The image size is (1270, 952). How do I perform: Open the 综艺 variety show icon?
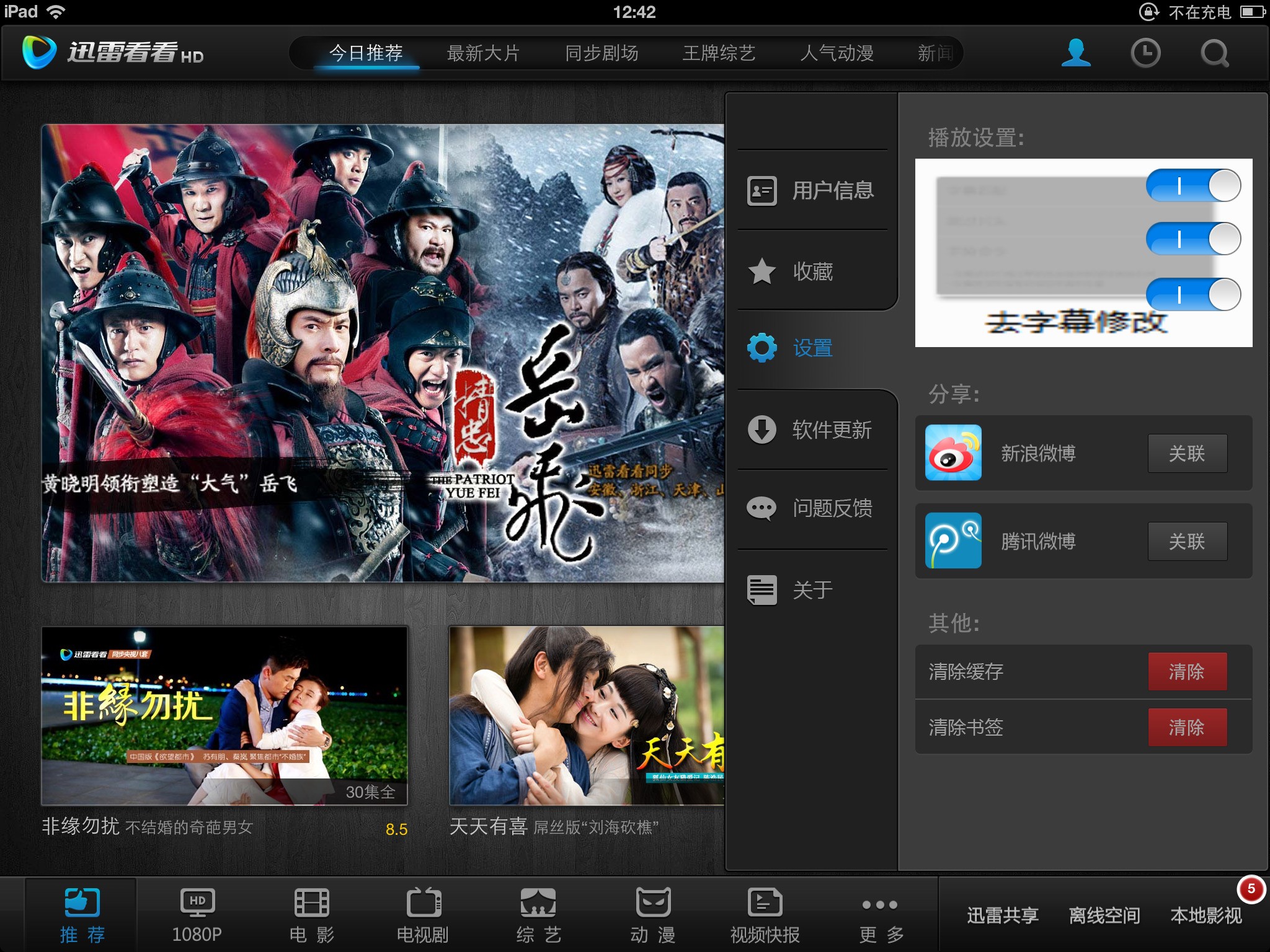(x=538, y=902)
